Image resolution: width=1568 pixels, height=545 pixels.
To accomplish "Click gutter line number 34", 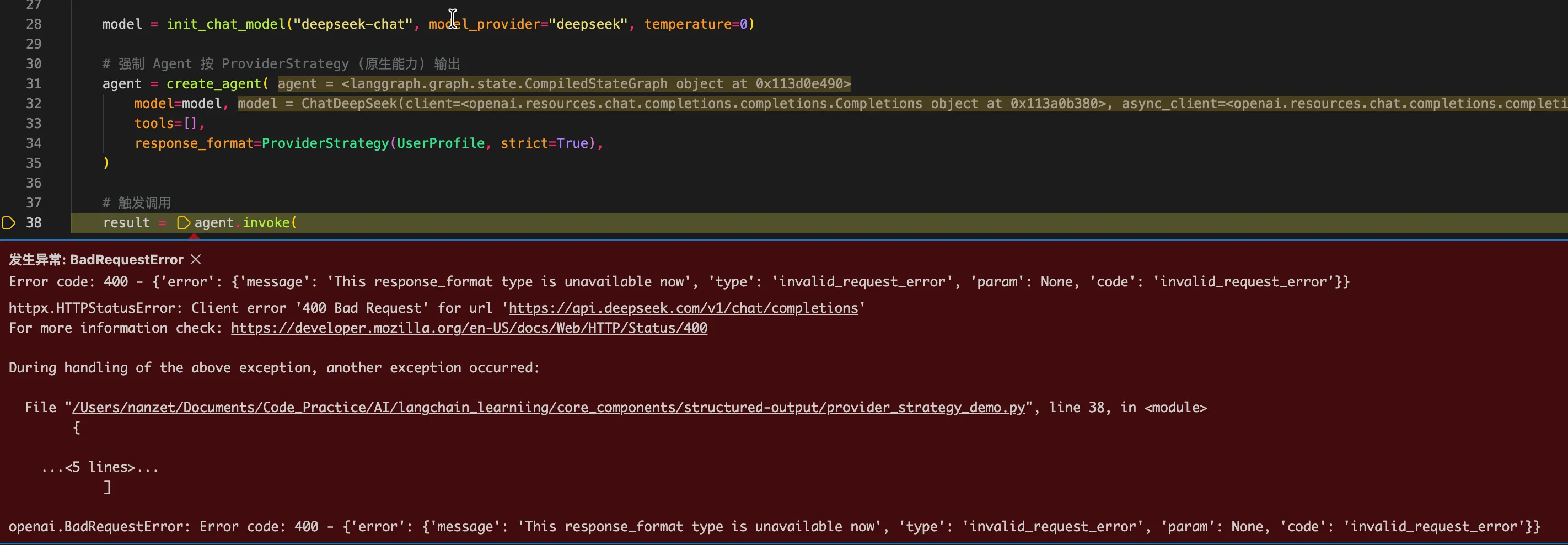I will point(34,144).
